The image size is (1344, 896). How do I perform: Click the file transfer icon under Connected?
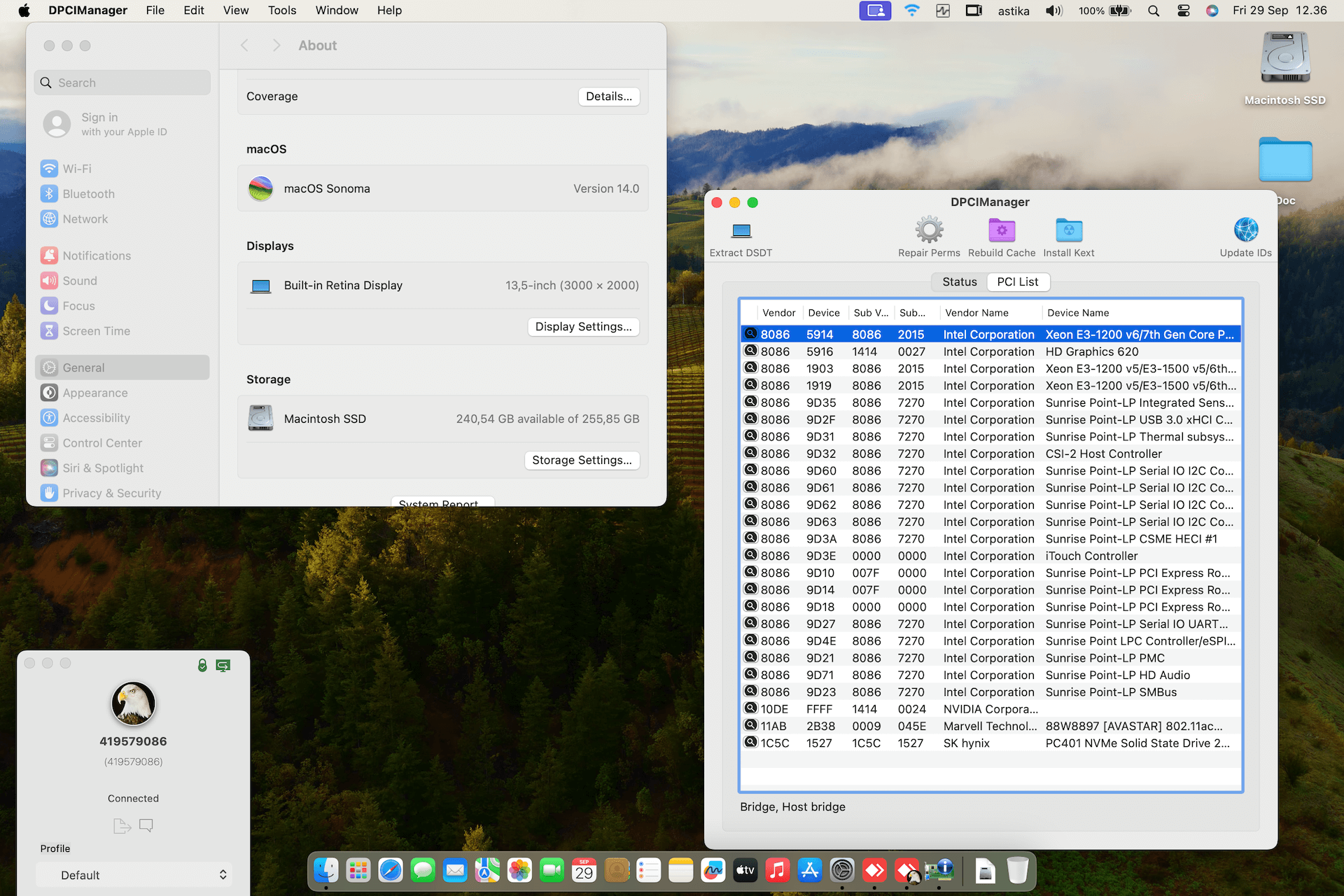click(x=122, y=826)
